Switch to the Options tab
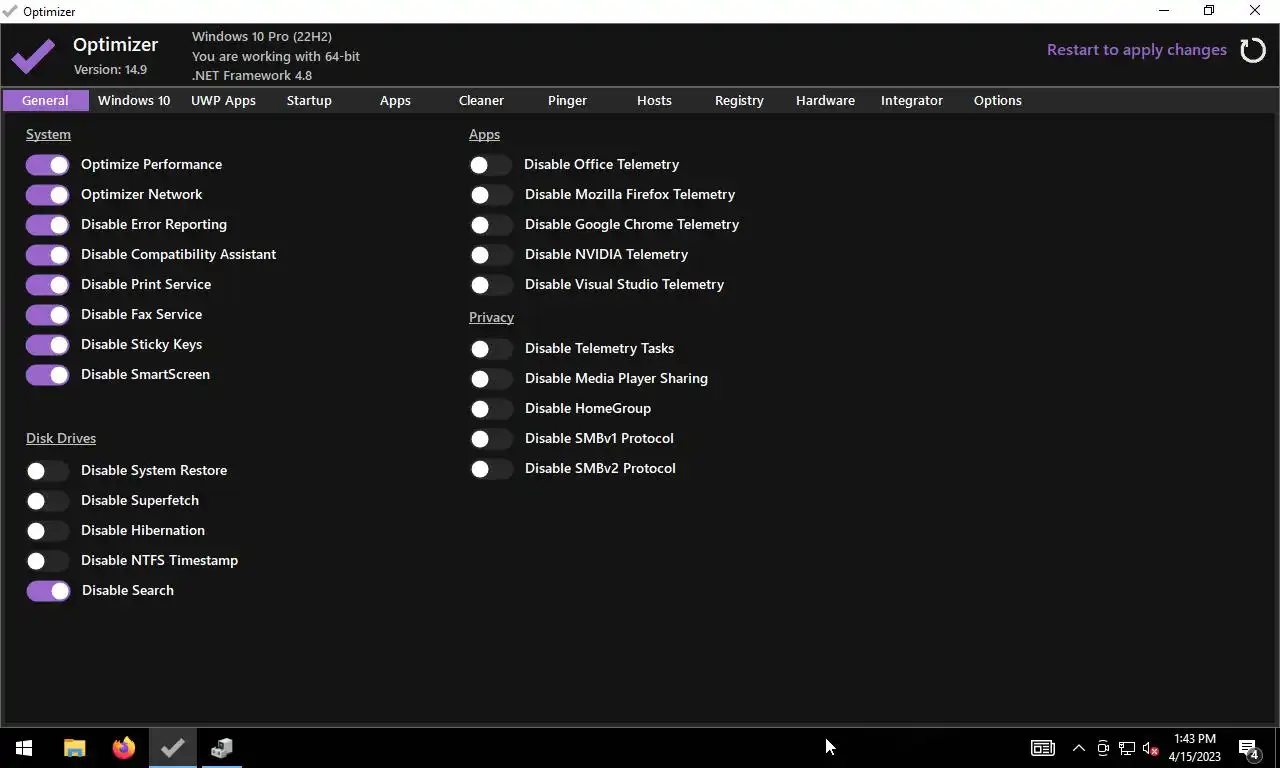 click(x=998, y=100)
